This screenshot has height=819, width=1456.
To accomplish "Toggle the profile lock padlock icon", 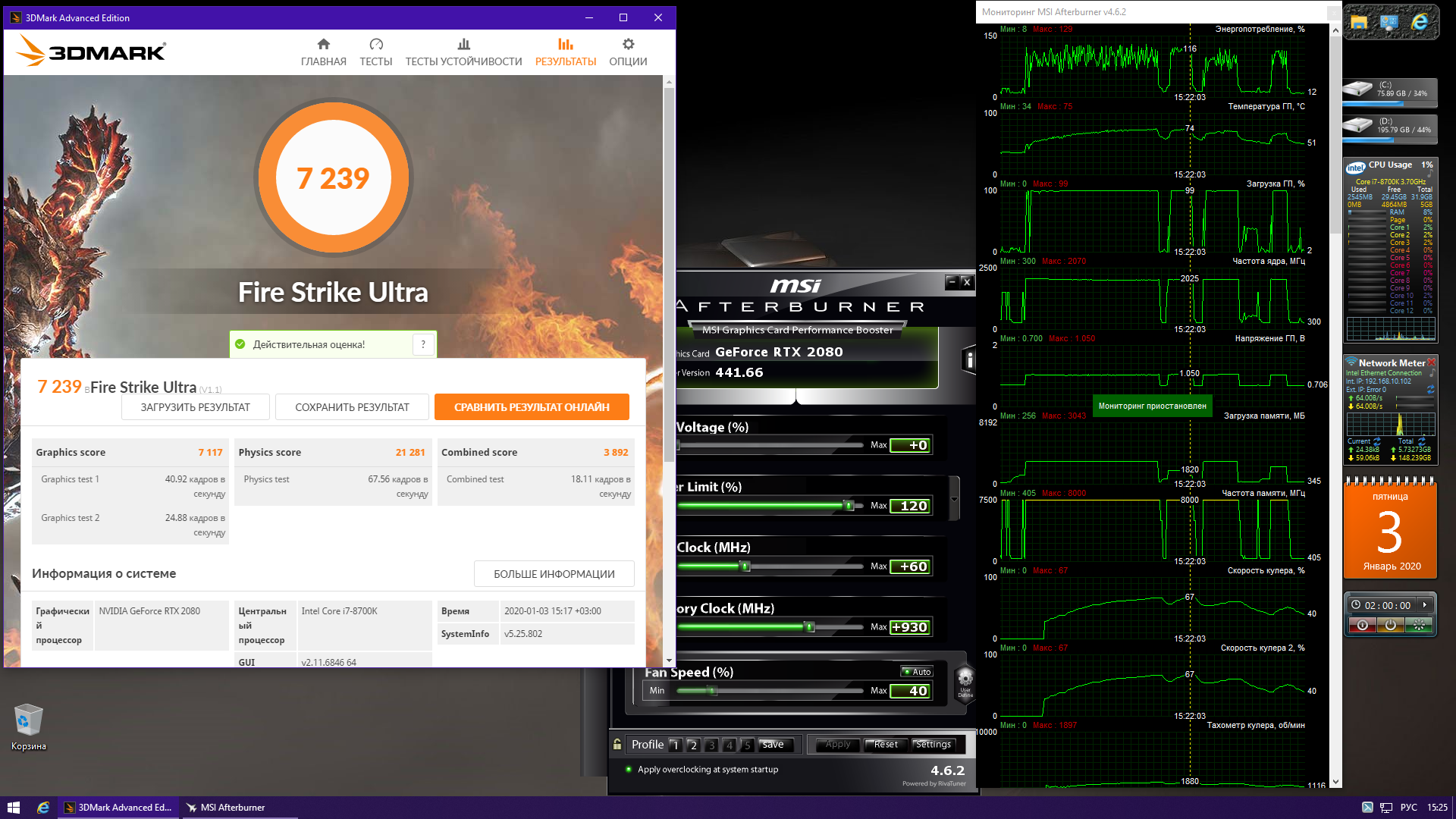I will 617,745.
